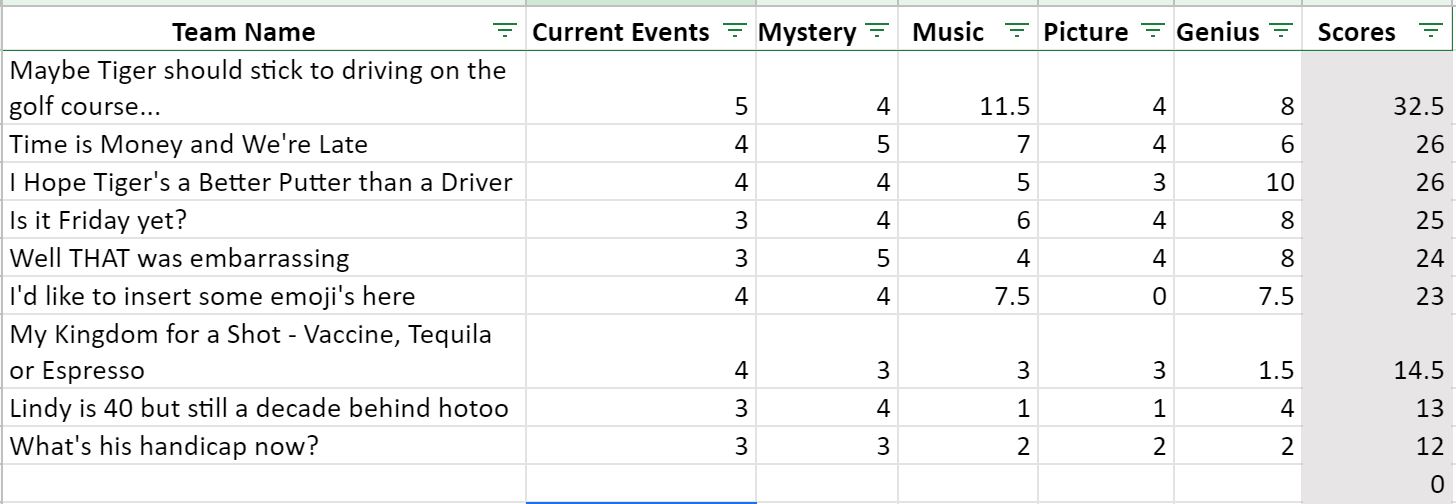1456x504 pixels.
Task: Select the Music value 11.5 cell
Action: pyautogui.click(x=968, y=88)
